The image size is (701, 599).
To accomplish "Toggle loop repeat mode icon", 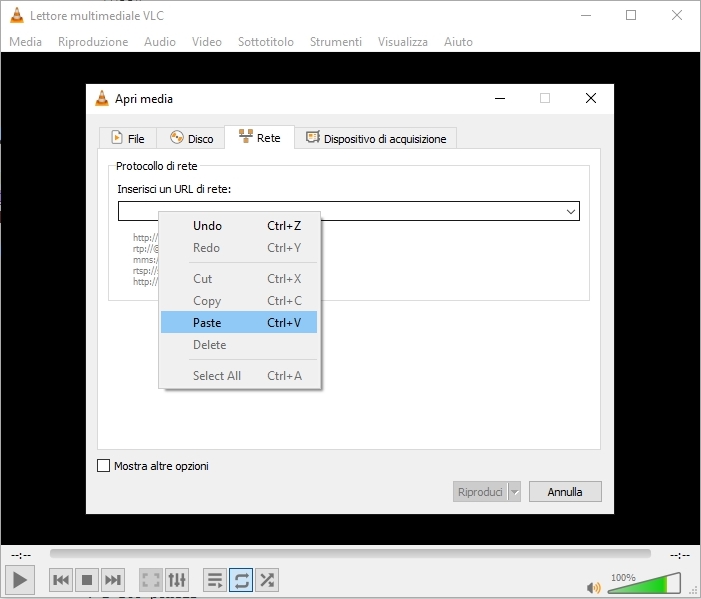I will tap(241, 580).
